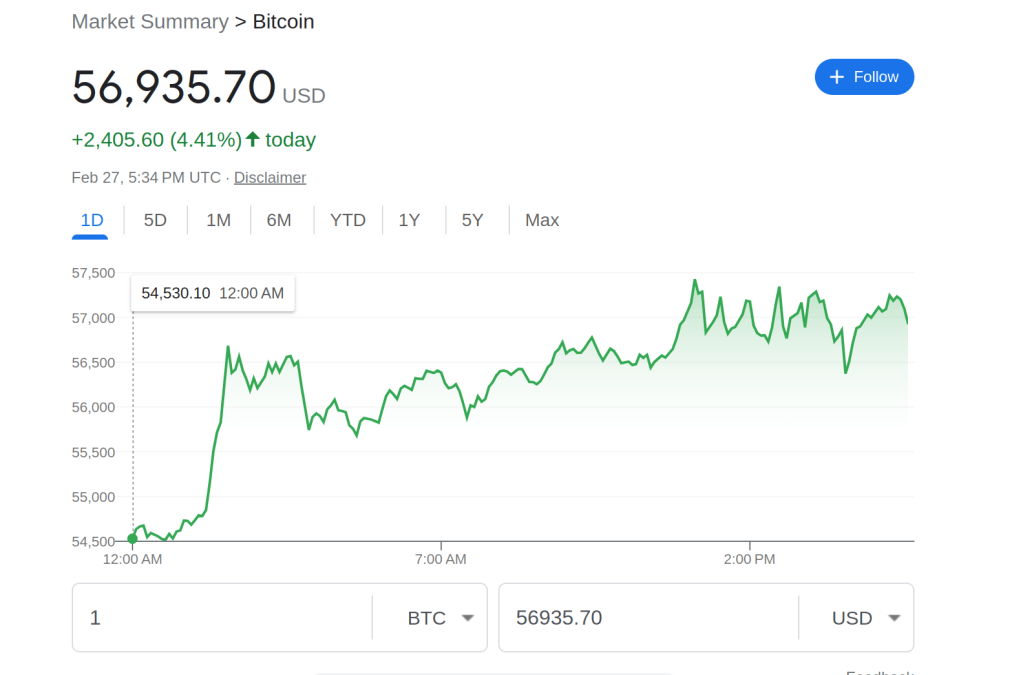Click the green dot at chart start
1023x675 pixels.
pyautogui.click(x=133, y=539)
